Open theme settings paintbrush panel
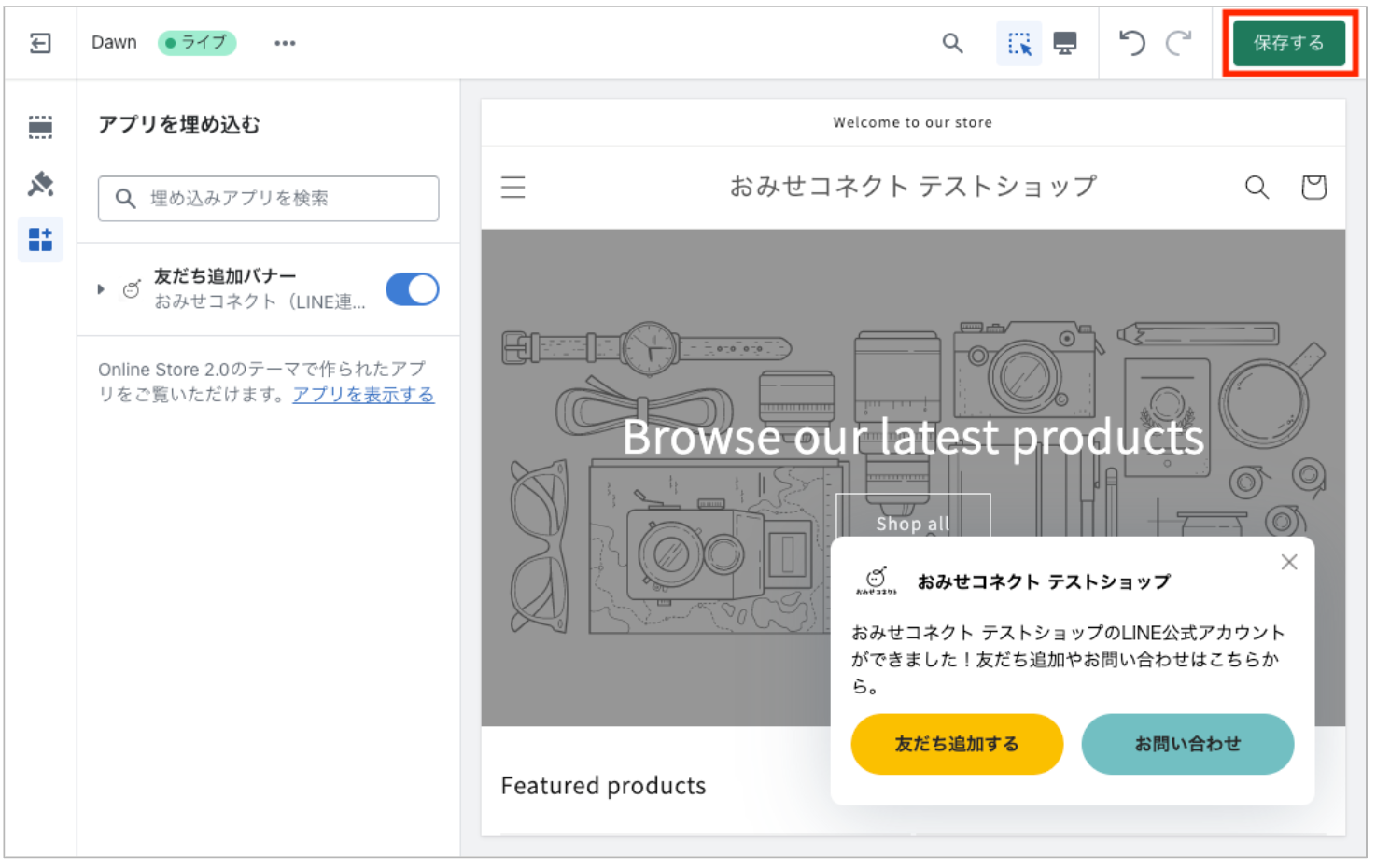 point(40,183)
